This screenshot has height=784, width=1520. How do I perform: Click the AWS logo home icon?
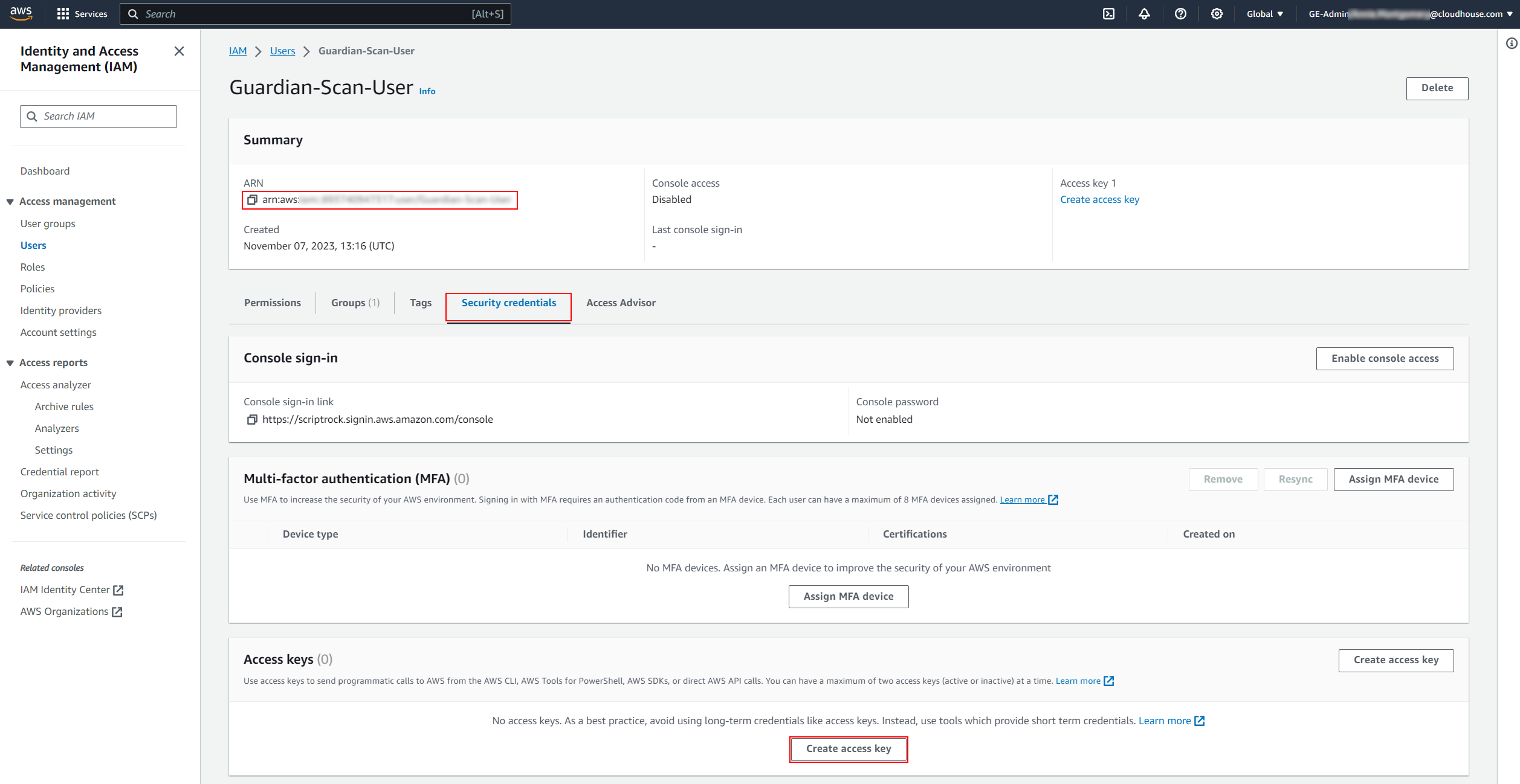(21, 13)
